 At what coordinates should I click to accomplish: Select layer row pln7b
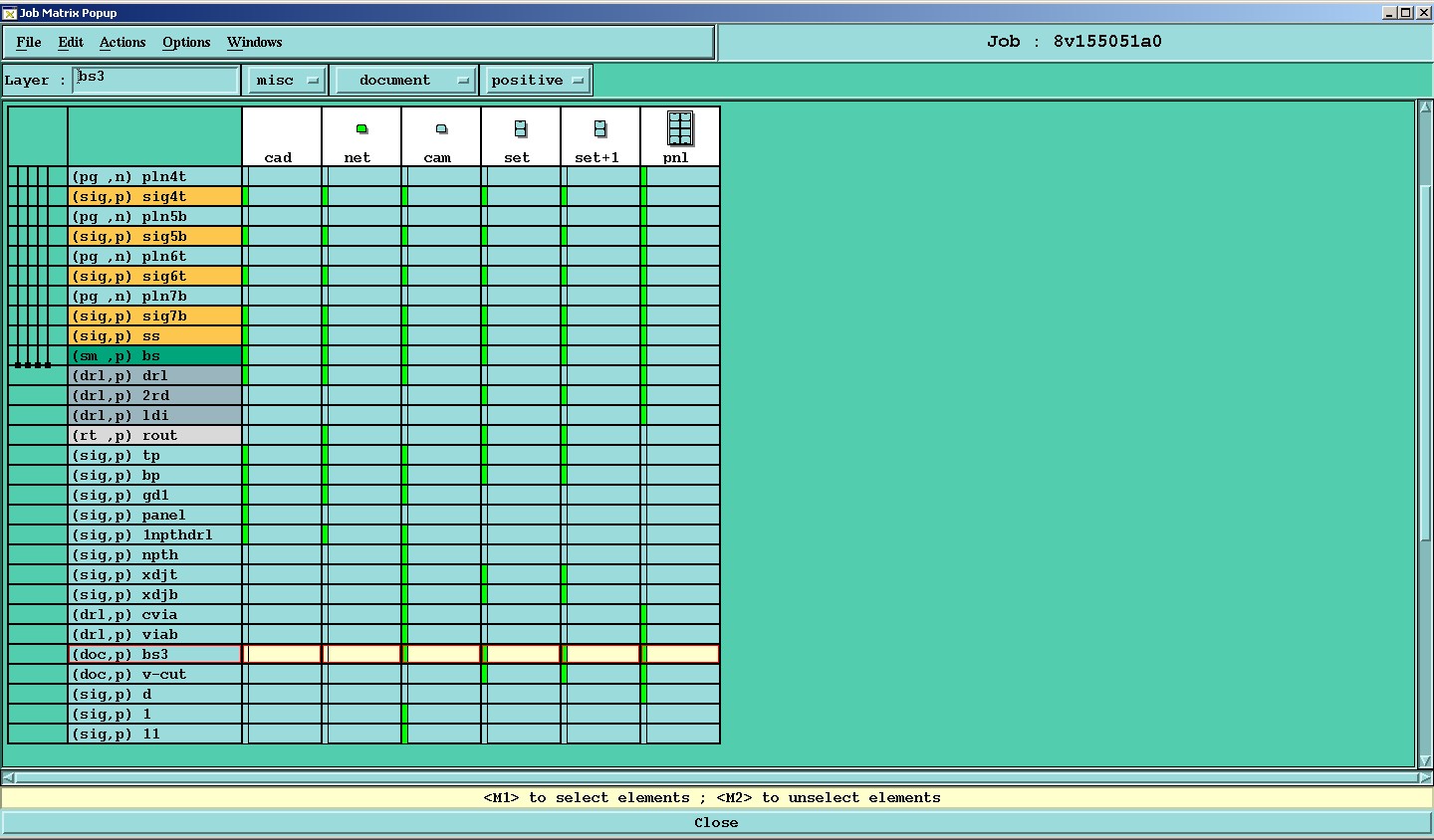pyautogui.click(x=154, y=296)
